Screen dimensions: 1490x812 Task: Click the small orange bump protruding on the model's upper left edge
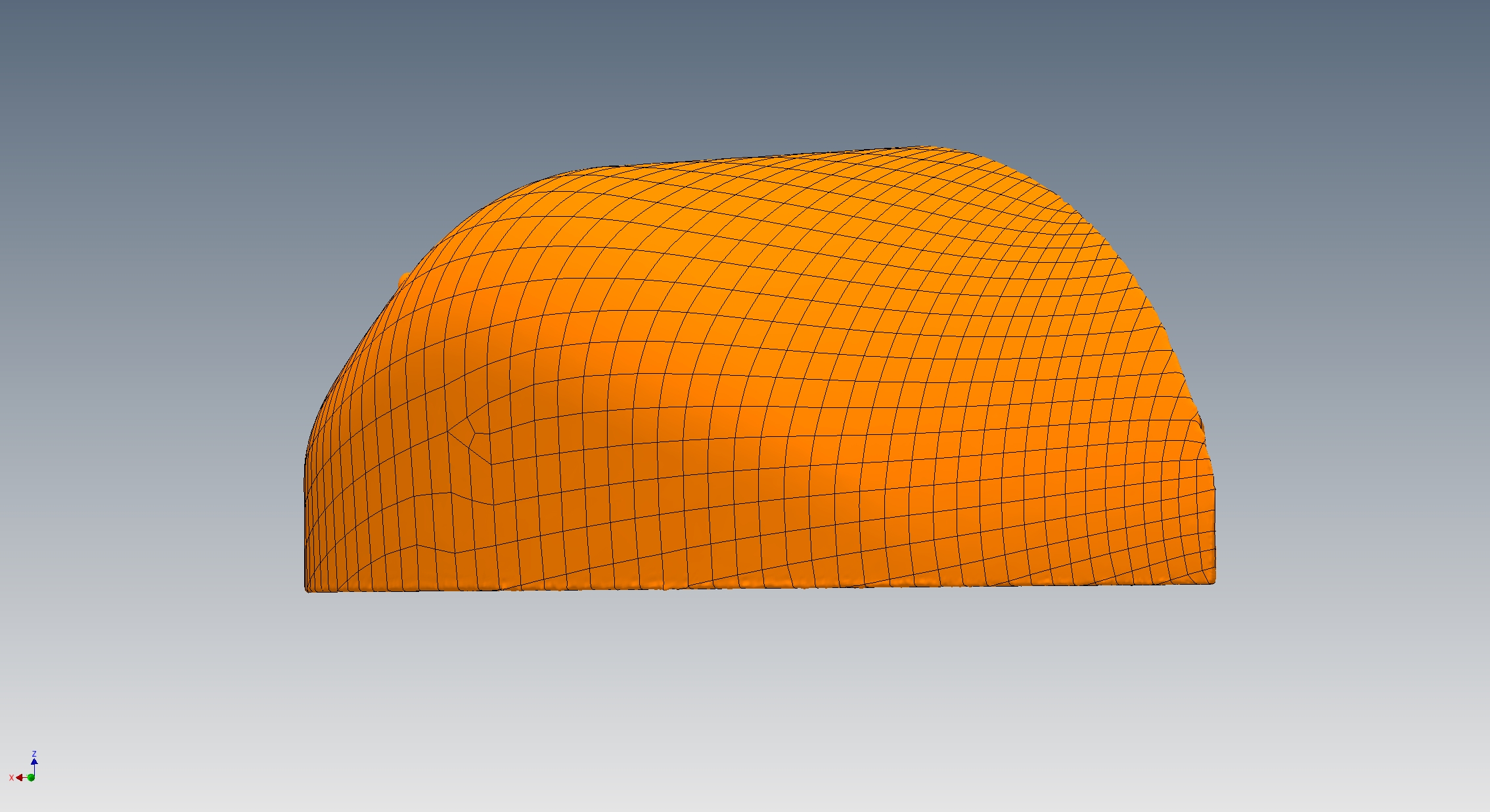[403, 280]
